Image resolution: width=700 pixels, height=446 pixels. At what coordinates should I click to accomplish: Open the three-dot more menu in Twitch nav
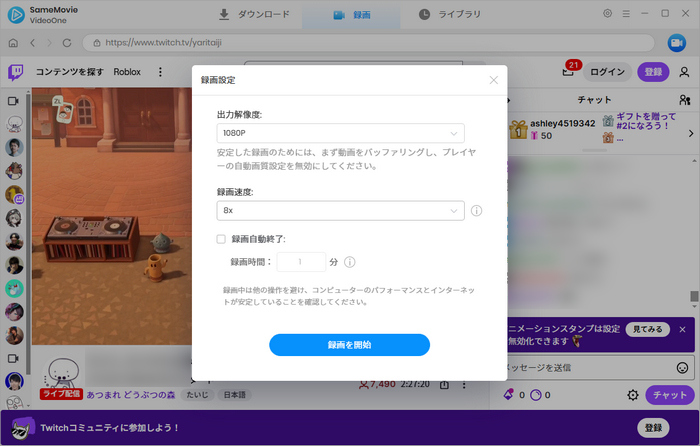pyautogui.click(x=160, y=72)
